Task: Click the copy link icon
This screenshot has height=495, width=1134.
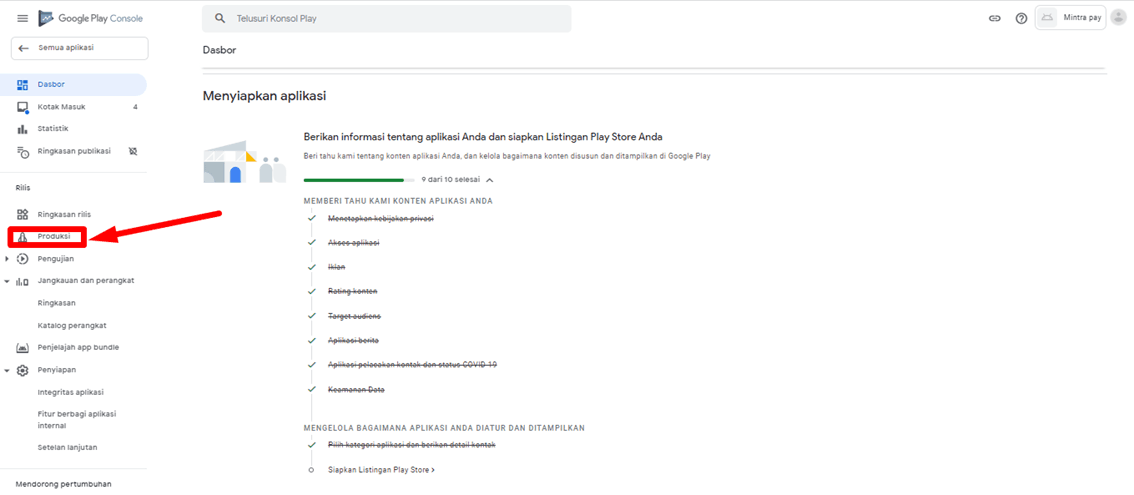Action: (994, 18)
